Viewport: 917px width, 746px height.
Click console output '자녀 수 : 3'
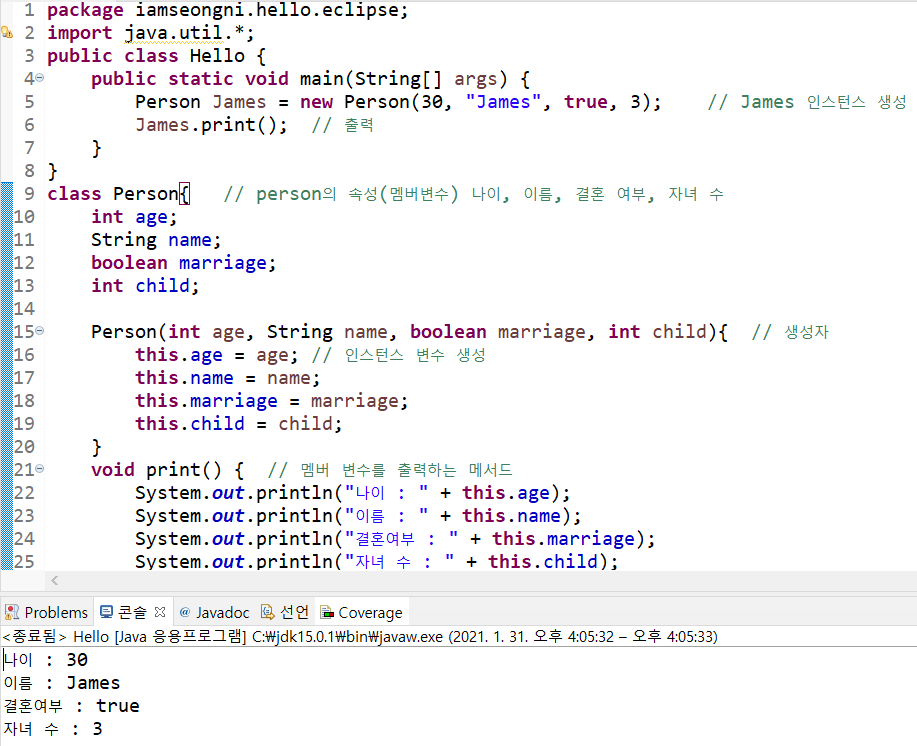coord(53,728)
